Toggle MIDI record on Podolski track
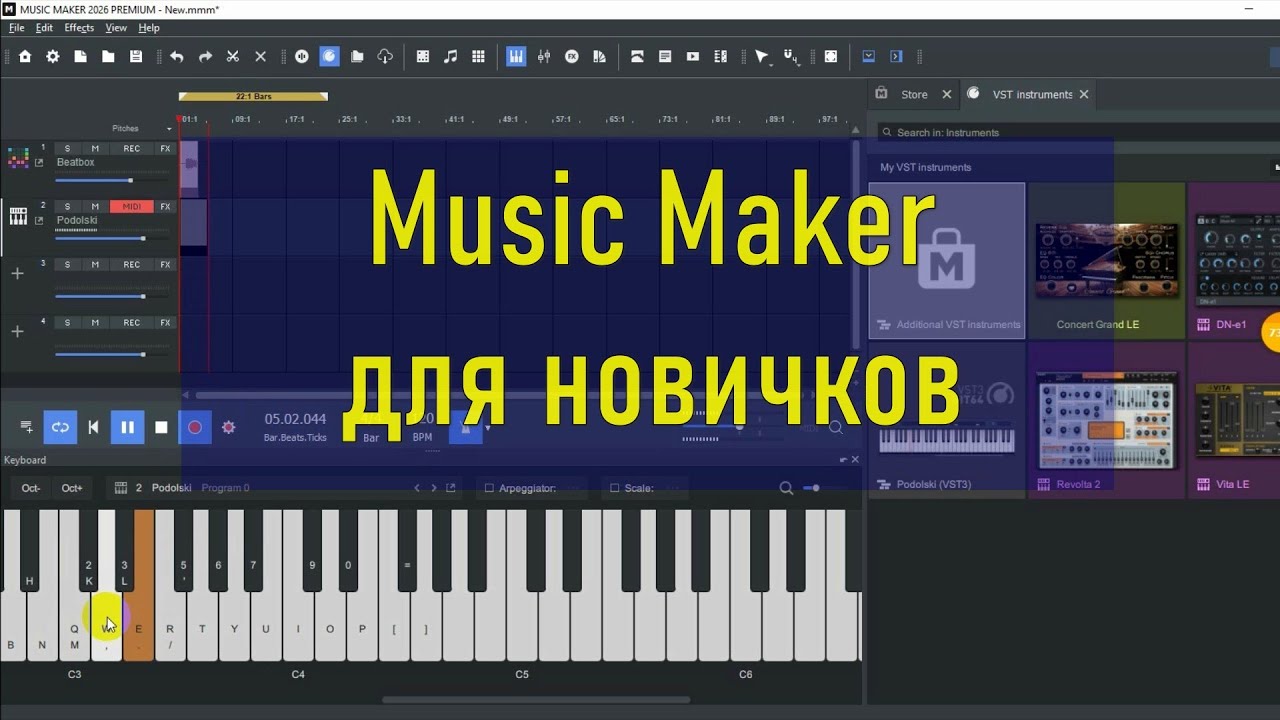1280x720 pixels. (132, 207)
